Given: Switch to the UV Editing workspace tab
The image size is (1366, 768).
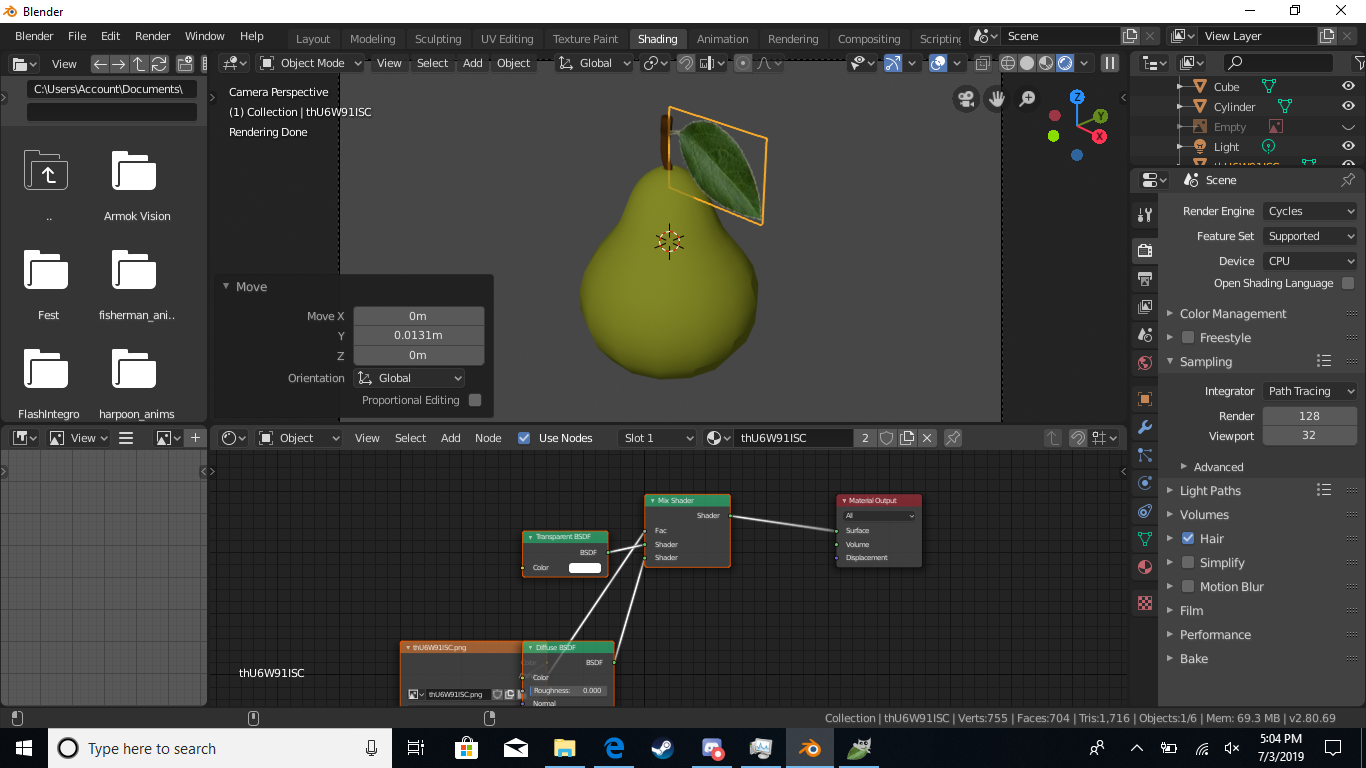Looking at the screenshot, I should click(507, 39).
